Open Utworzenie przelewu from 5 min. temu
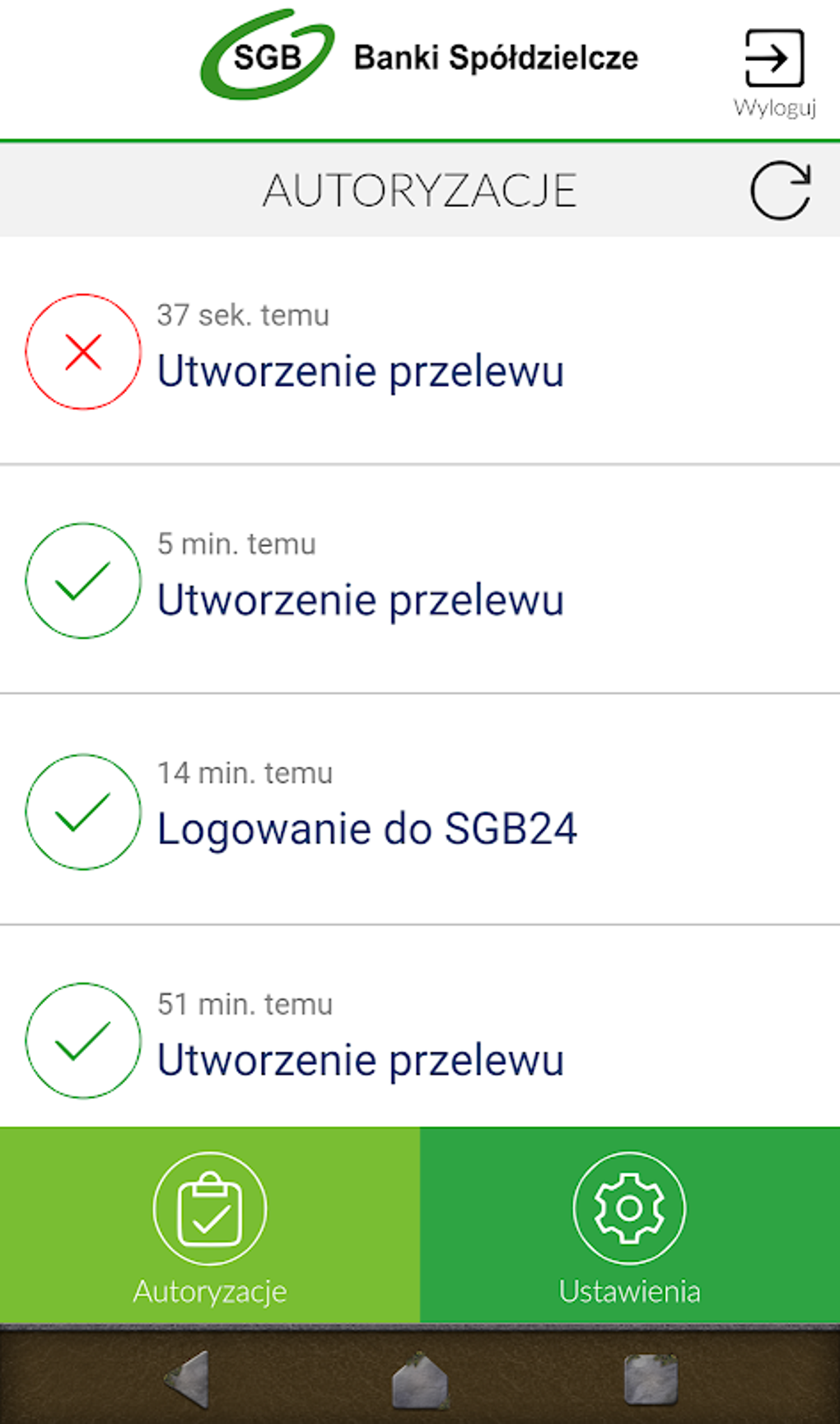The image size is (840, 1424). click(361, 600)
